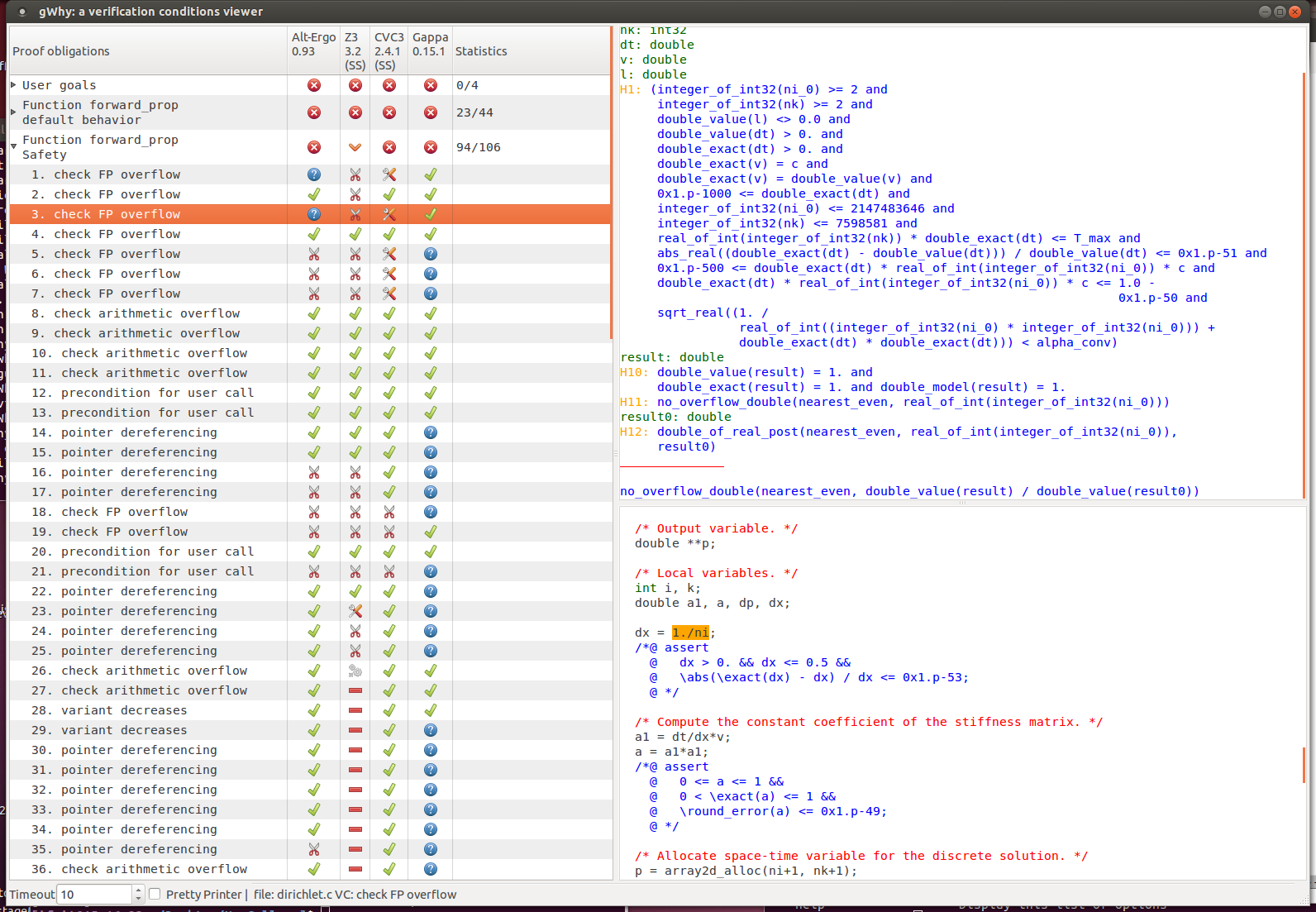The width and height of the screenshot is (1316, 912).
Task: Click Z3 orange arrow icon in Safety row
Action: 355,147
